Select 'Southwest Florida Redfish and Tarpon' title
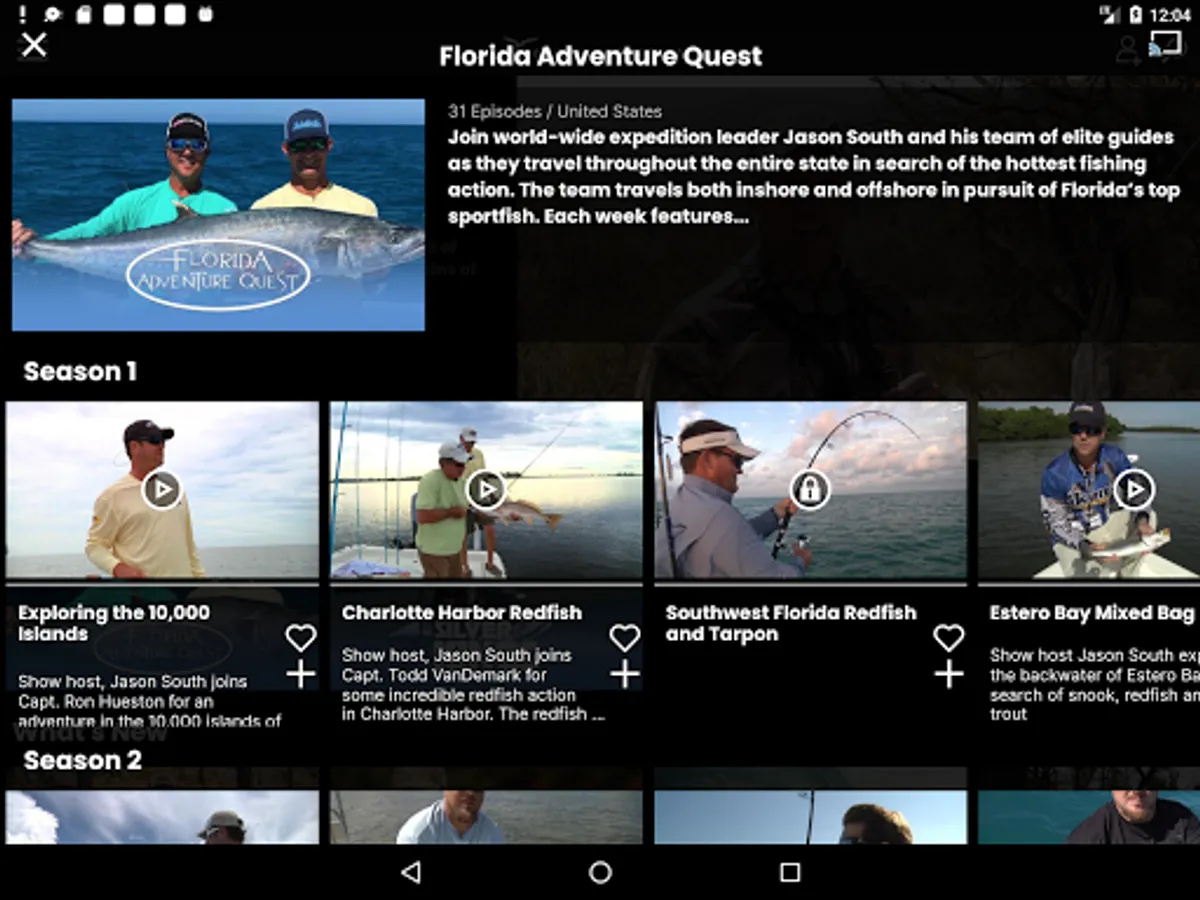Screen dimensions: 1200x900 (x=791, y=623)
